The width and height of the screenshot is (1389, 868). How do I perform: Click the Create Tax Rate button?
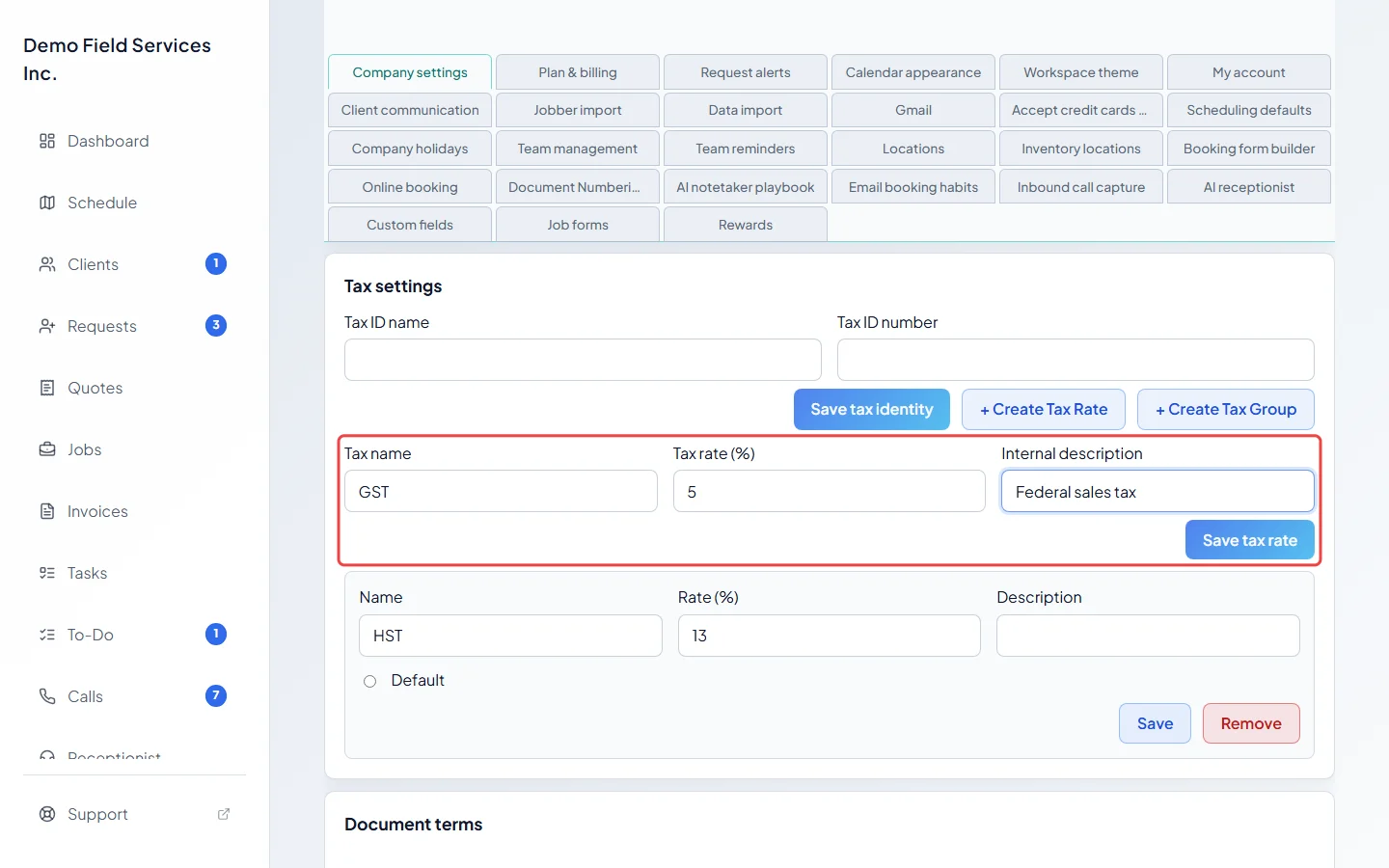tap(1044, 410)
